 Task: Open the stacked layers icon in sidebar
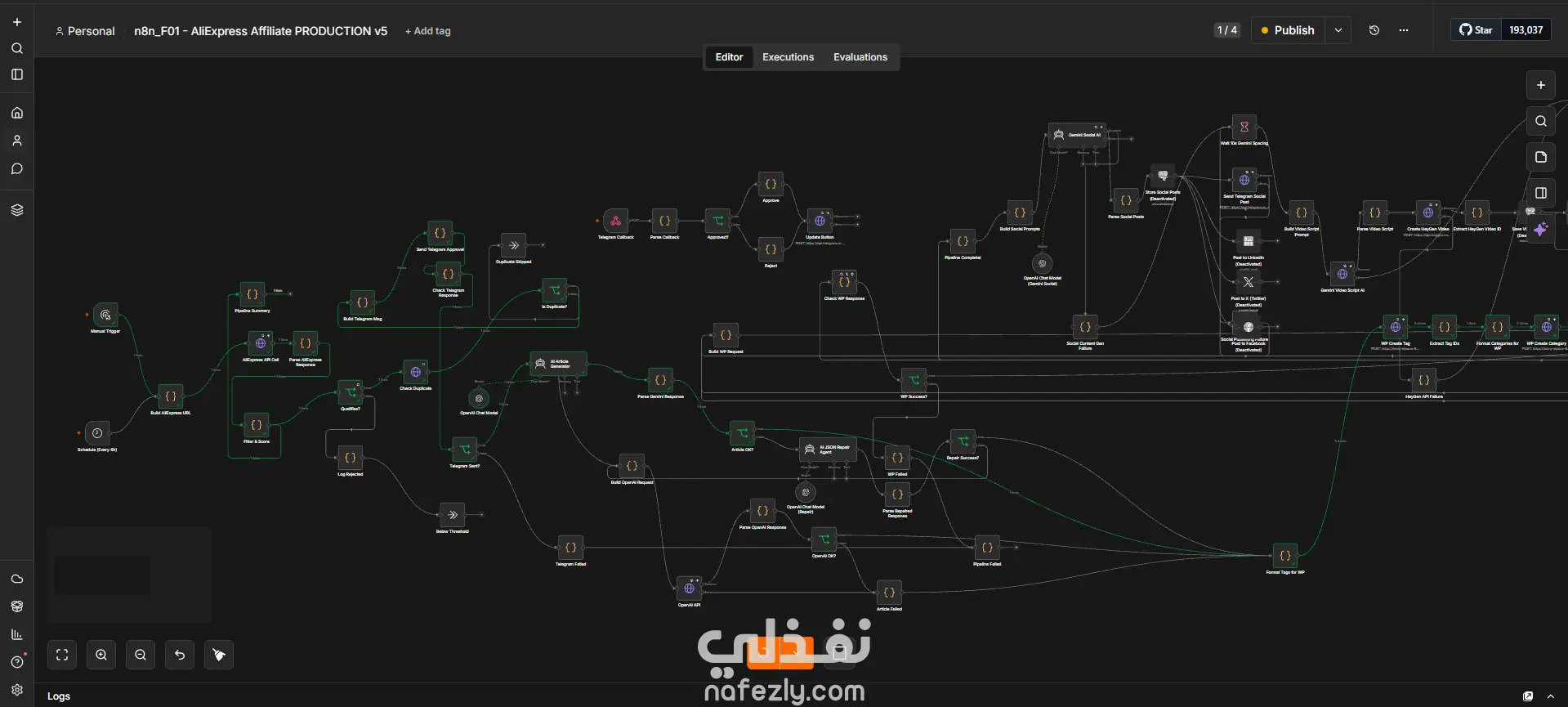[17, 209]
